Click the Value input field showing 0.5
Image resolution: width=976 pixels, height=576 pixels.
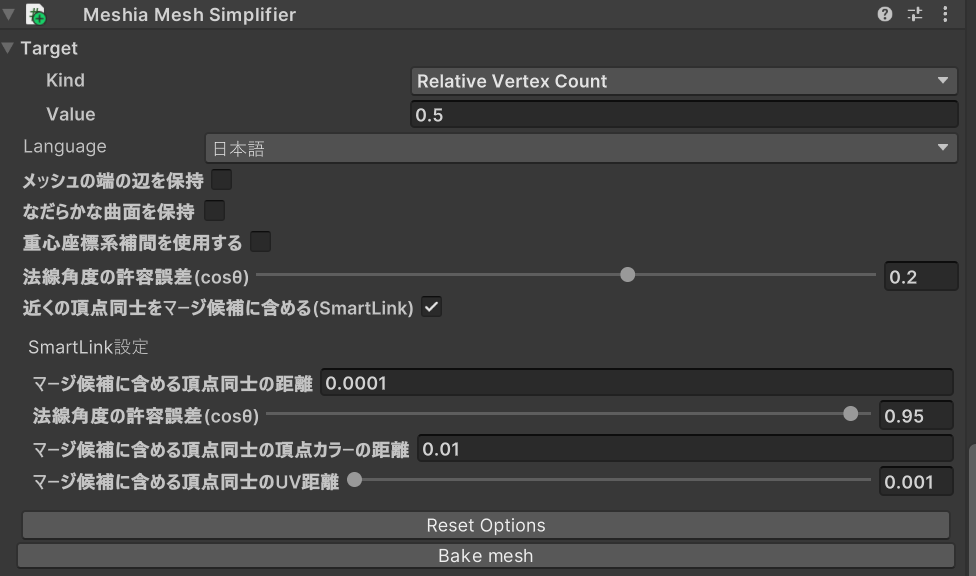coord(684,115)
